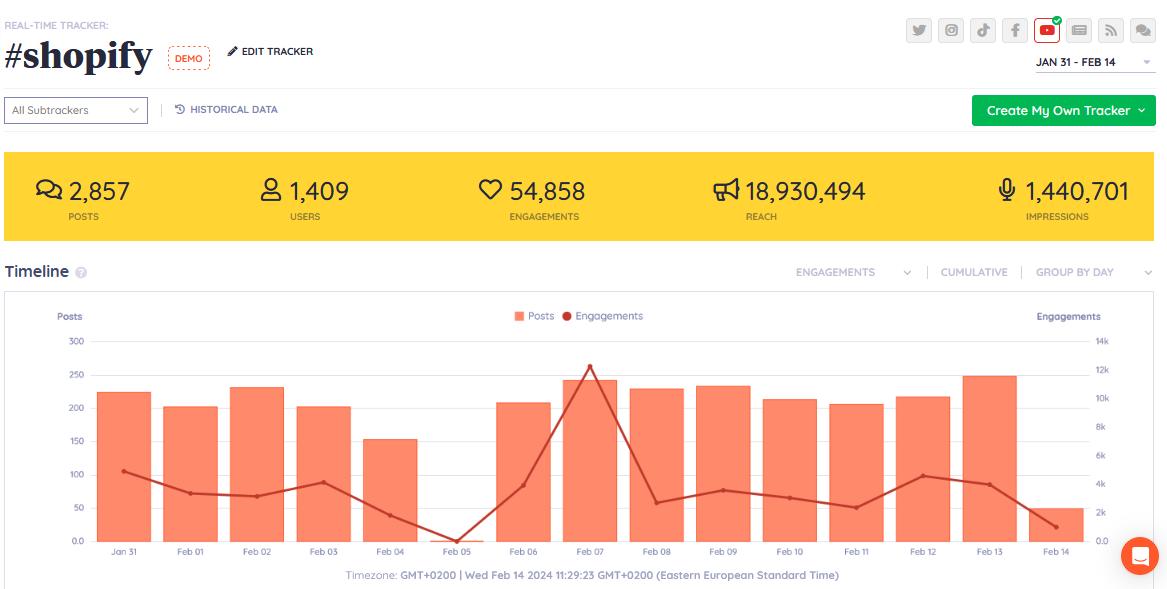This screenshot has width=1167, height=589.
Task: Click the Feb 10 axis label
Action: point(790,552)
